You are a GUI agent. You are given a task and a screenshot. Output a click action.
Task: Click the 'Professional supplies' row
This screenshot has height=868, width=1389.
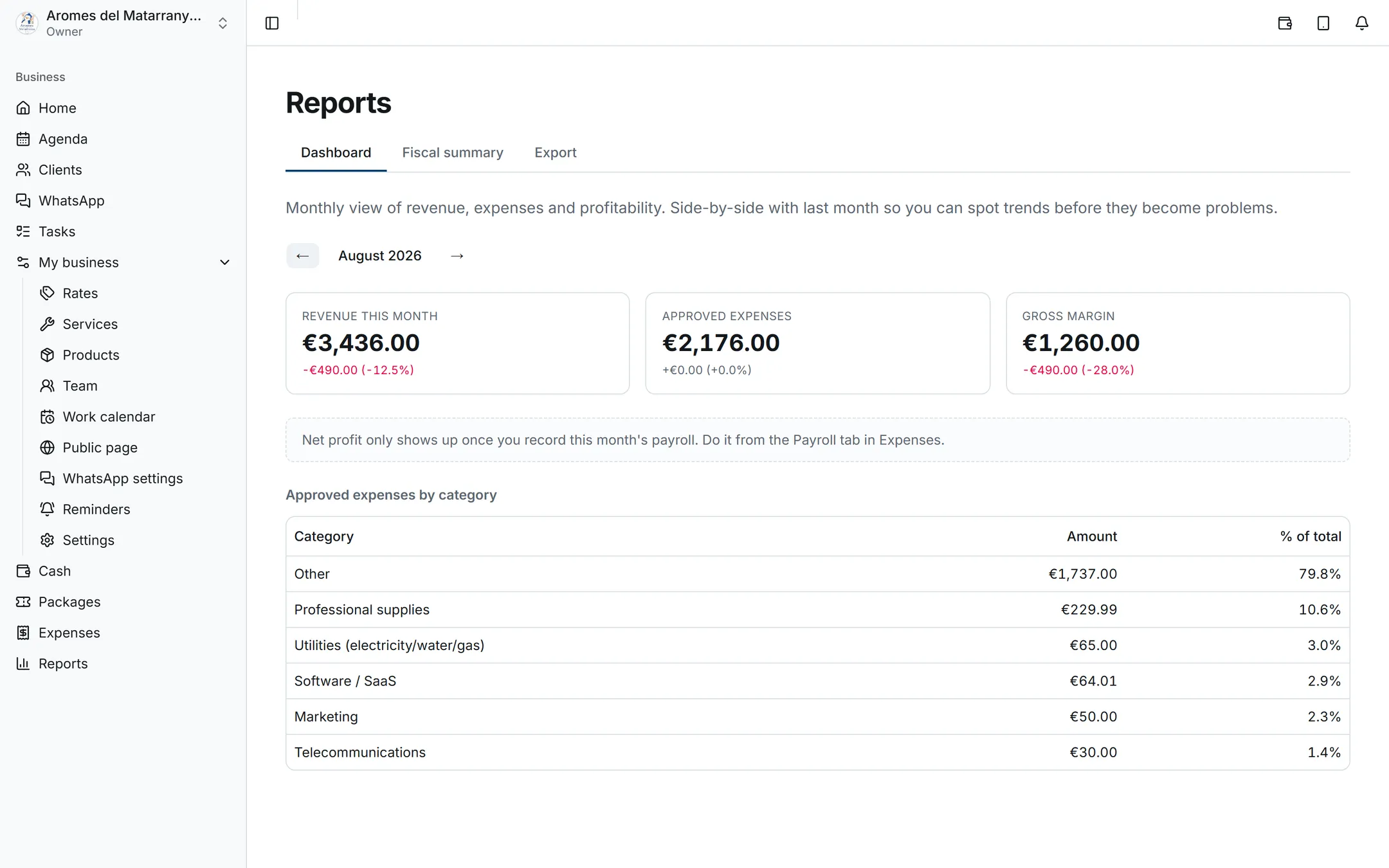pos(817,610)
